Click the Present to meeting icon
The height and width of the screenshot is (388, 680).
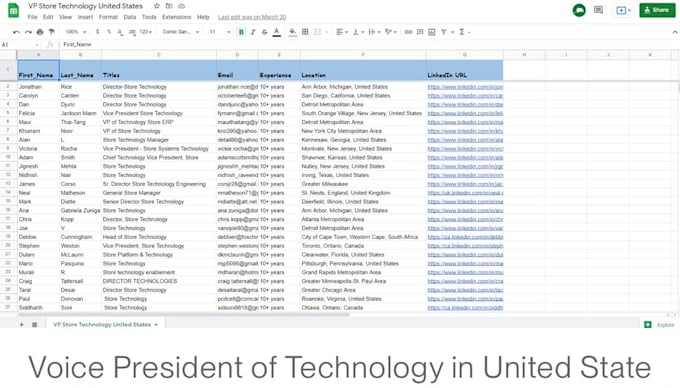pos(623,10)
